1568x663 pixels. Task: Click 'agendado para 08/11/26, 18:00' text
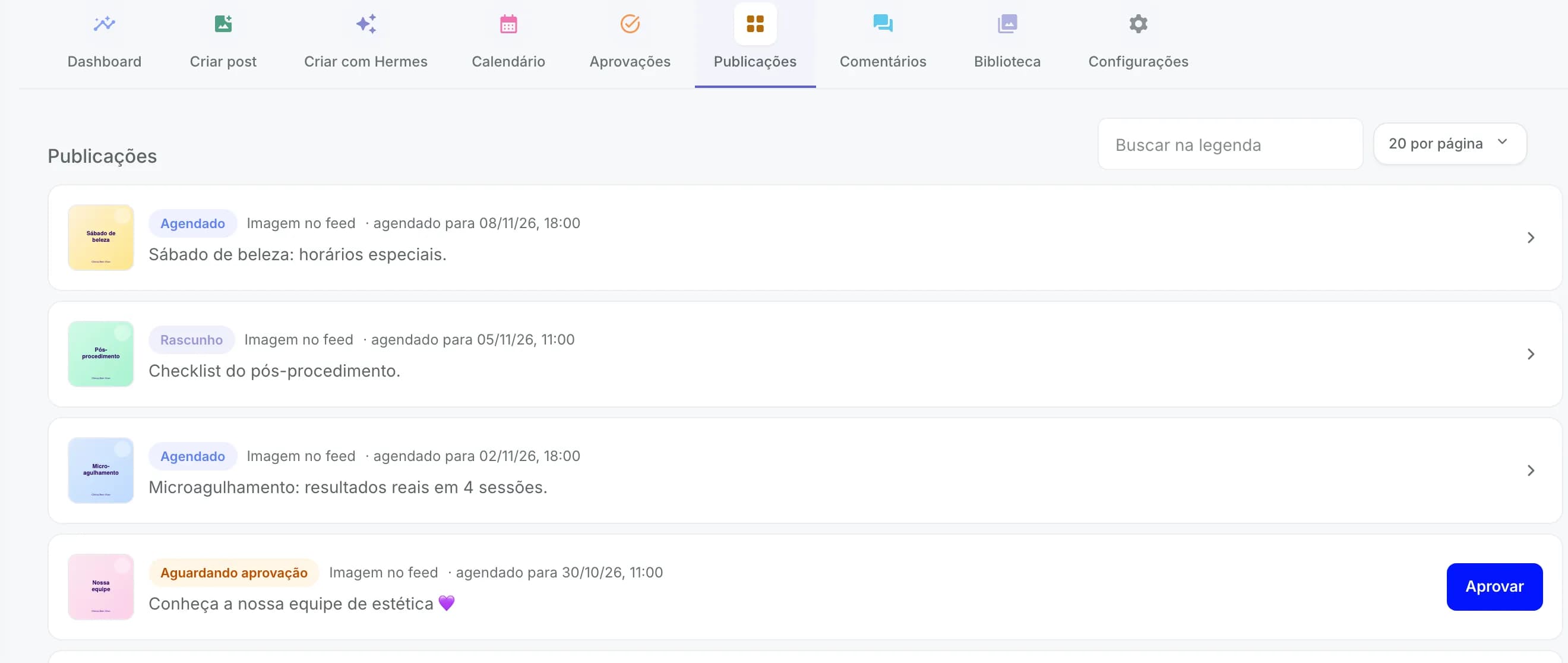tap(476, 223)
